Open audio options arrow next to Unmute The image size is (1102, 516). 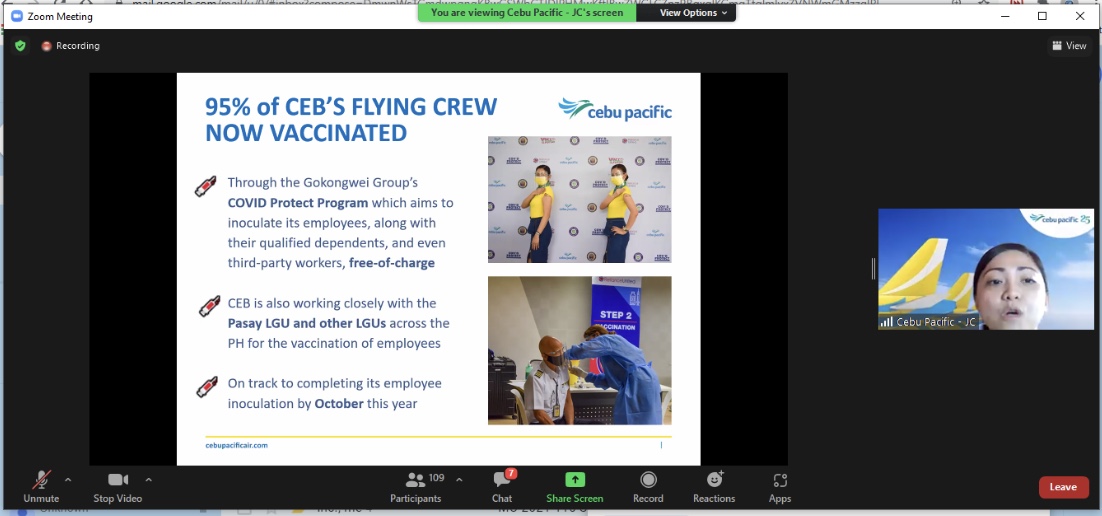67,480
